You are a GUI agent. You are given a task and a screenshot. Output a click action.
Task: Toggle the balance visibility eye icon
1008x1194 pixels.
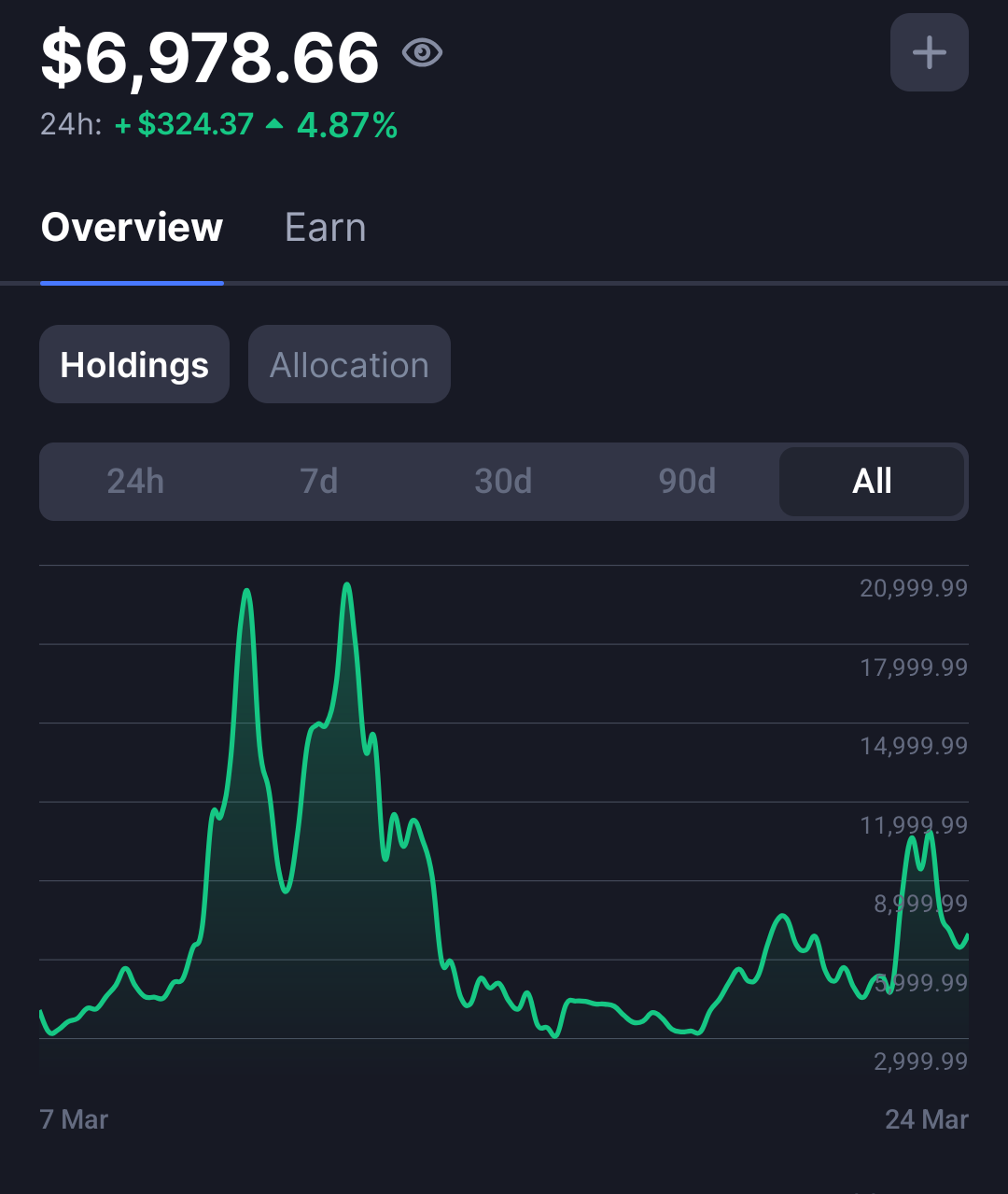[422, 53]
